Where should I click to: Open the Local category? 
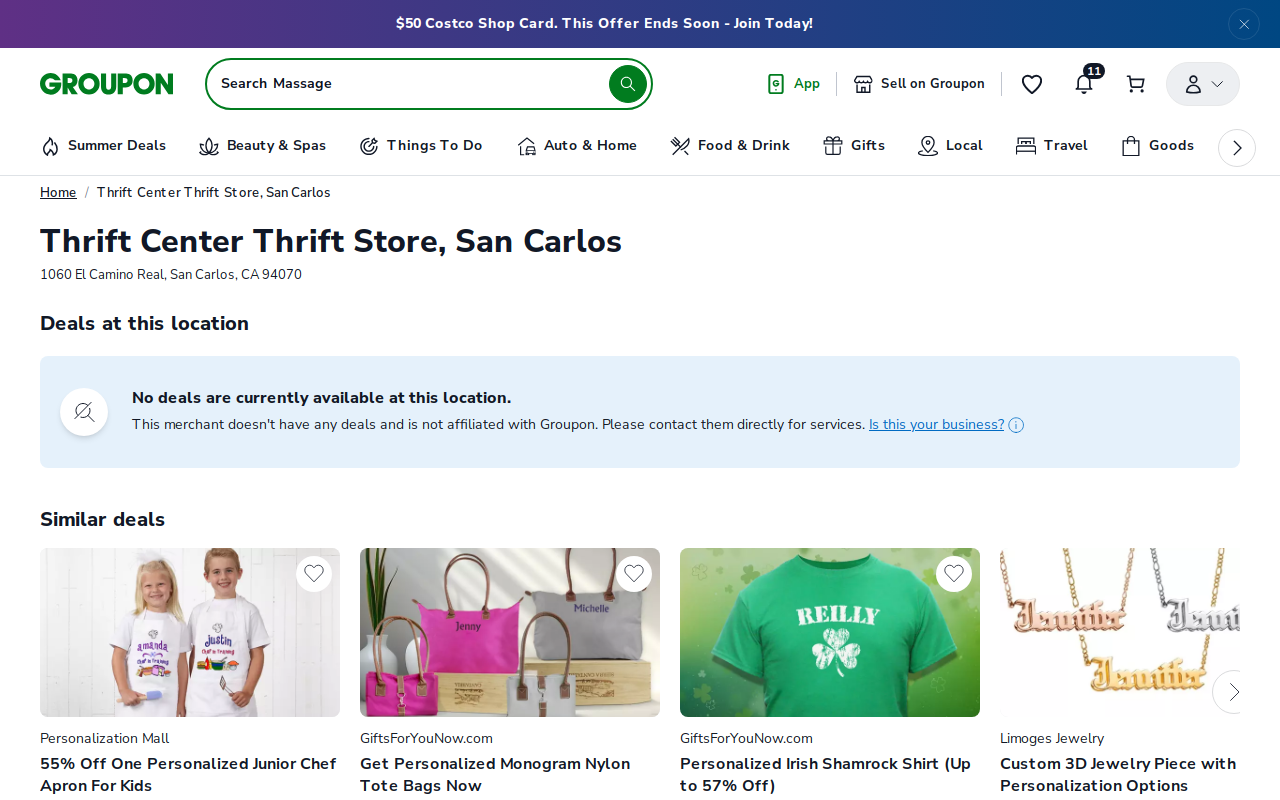click(950, 146)
